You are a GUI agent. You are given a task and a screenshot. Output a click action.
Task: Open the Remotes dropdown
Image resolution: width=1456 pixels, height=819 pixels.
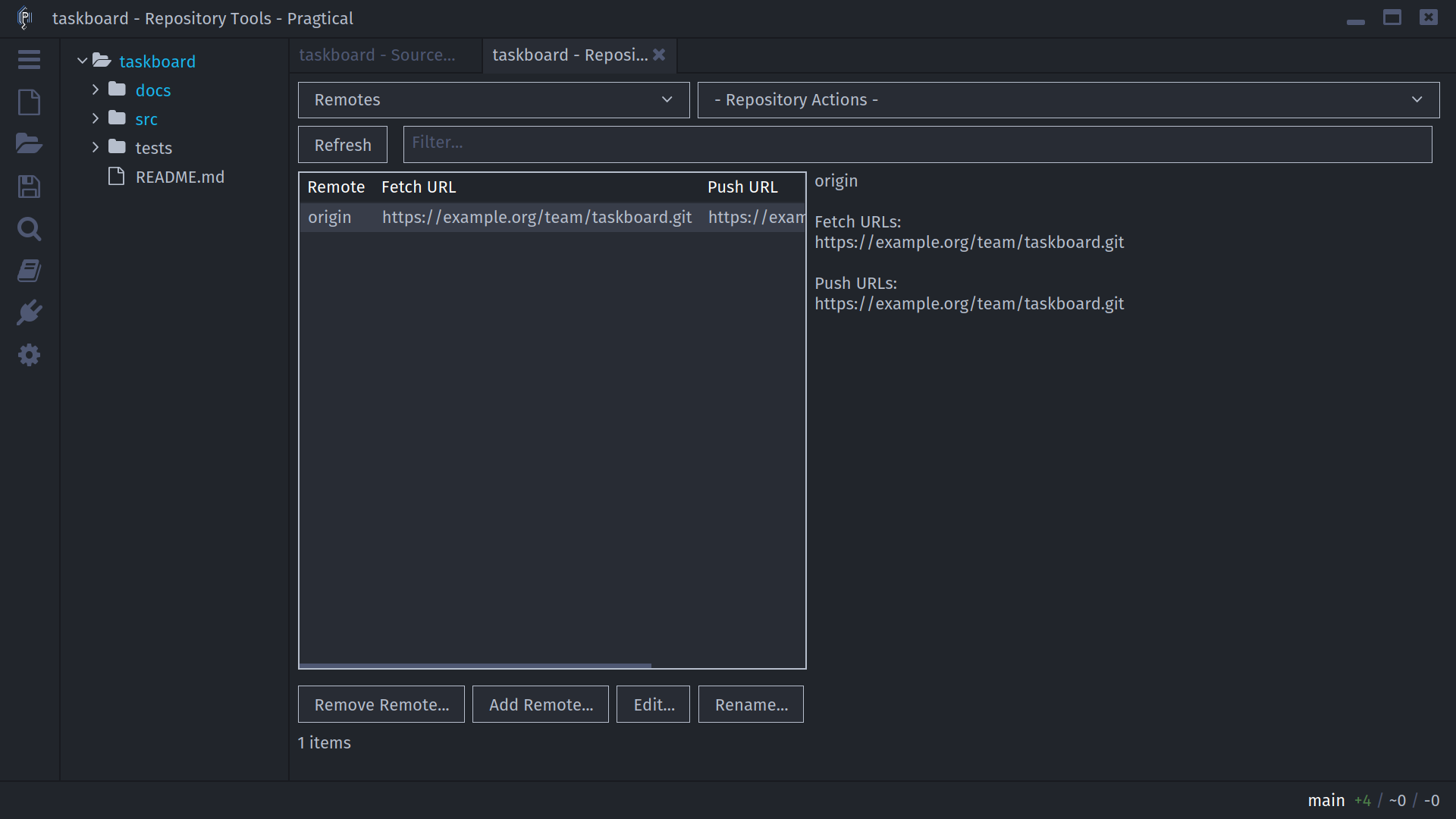click(x=494, y=100)
